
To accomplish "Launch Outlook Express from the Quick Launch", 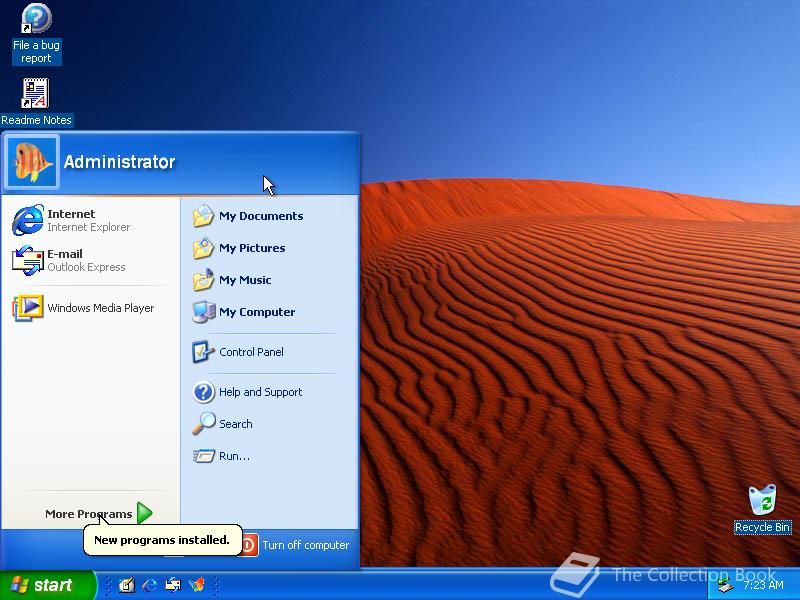I will click(x=173, y=585).
